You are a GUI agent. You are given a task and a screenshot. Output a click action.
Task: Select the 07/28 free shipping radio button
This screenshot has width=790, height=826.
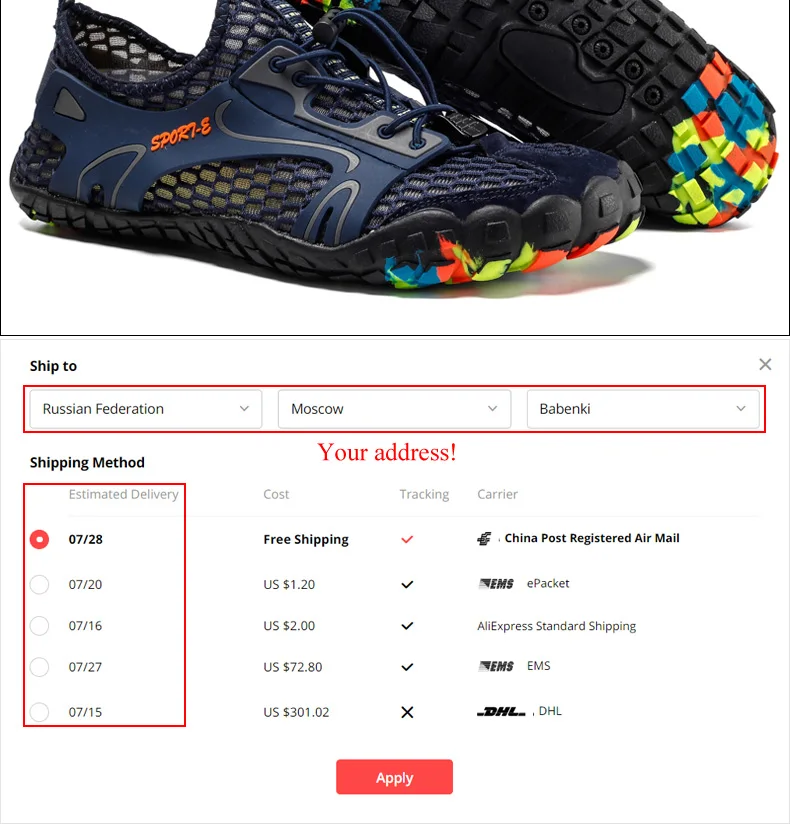click(x=40, y=539)
